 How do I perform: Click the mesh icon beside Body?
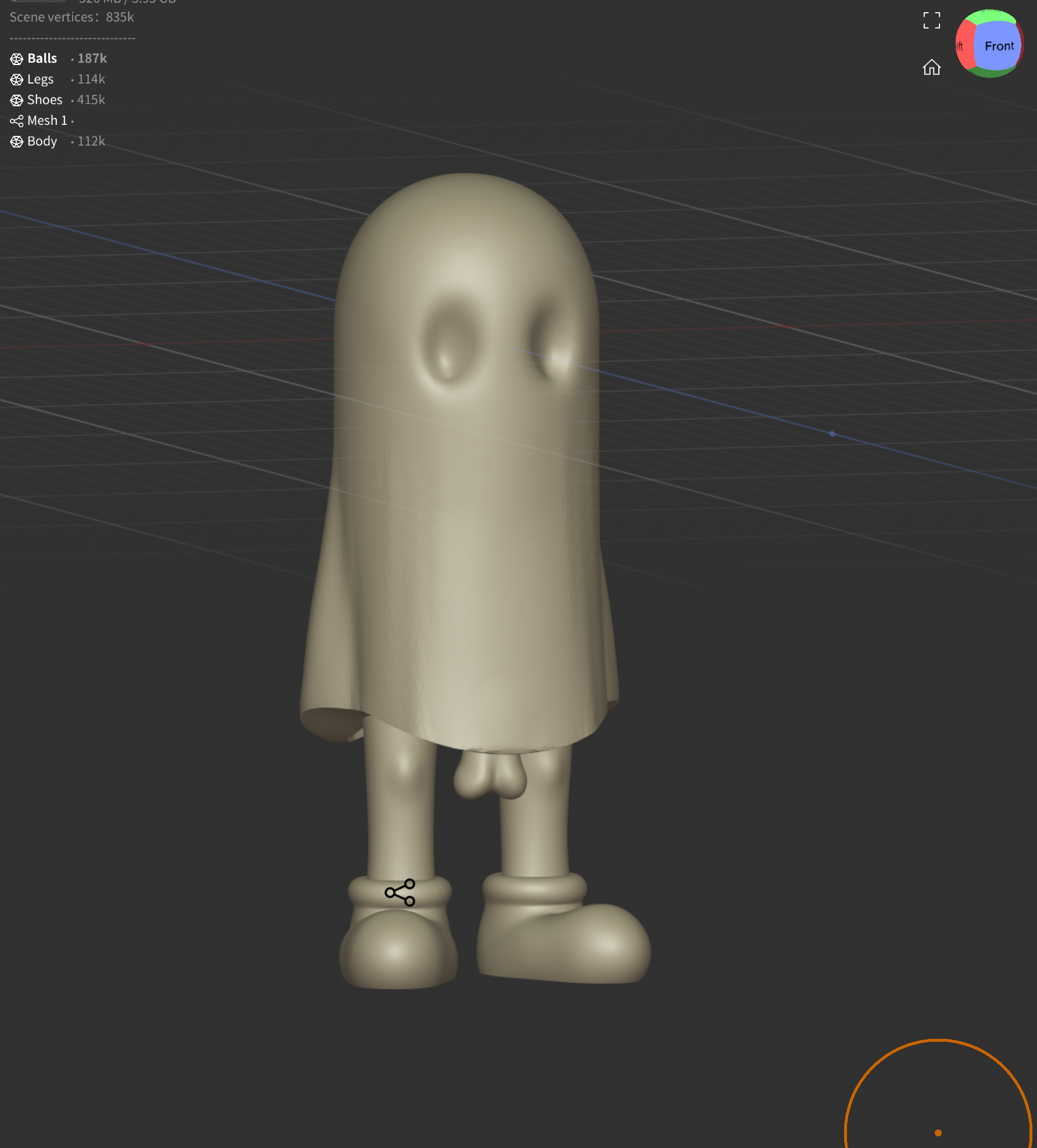[17, 142]
